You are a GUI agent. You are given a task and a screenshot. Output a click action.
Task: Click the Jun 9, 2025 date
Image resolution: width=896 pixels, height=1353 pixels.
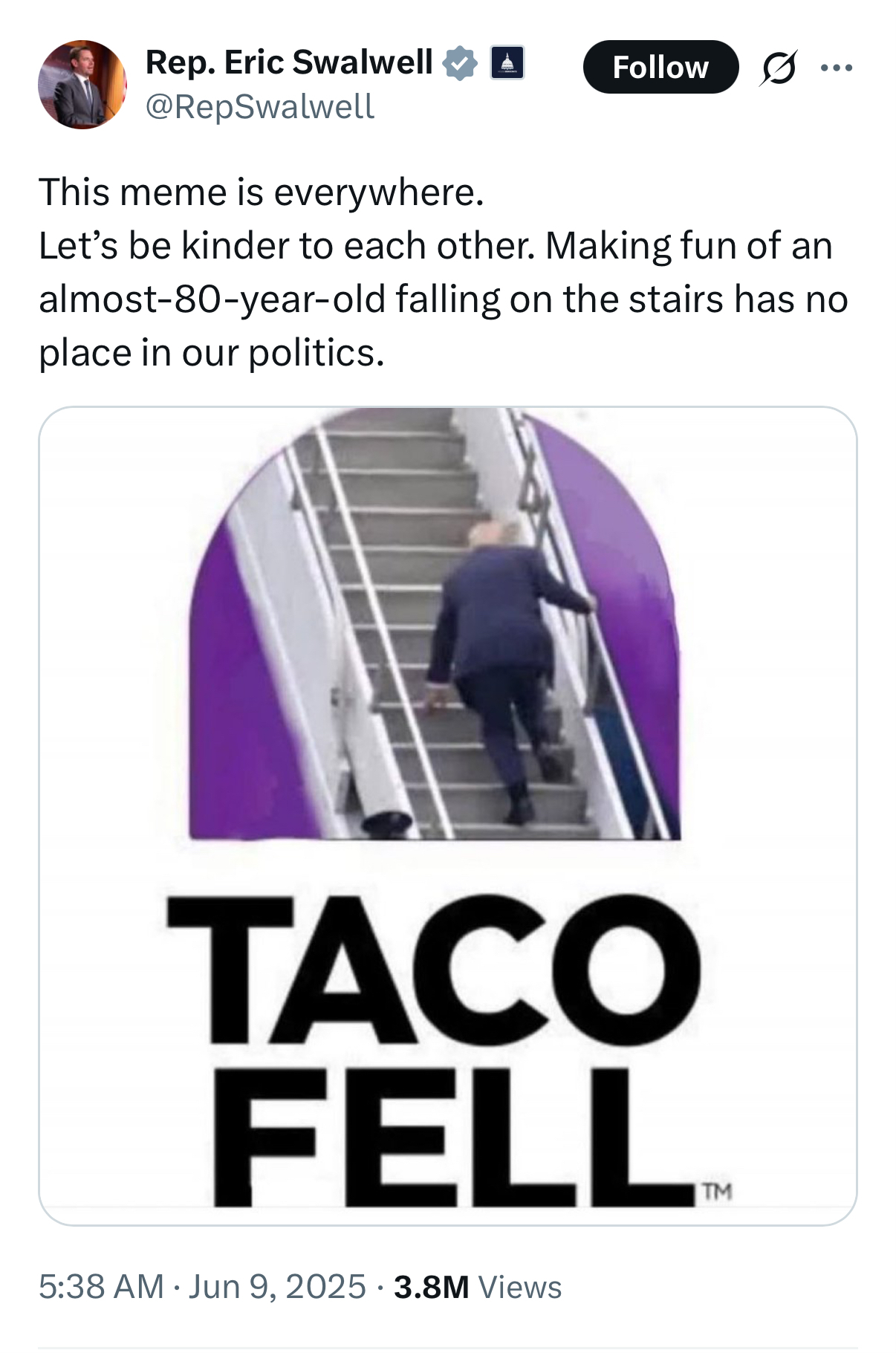pos(277,1287)
